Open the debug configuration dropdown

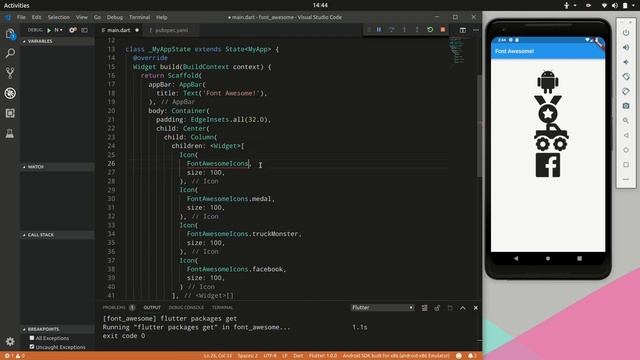point(58,30)
